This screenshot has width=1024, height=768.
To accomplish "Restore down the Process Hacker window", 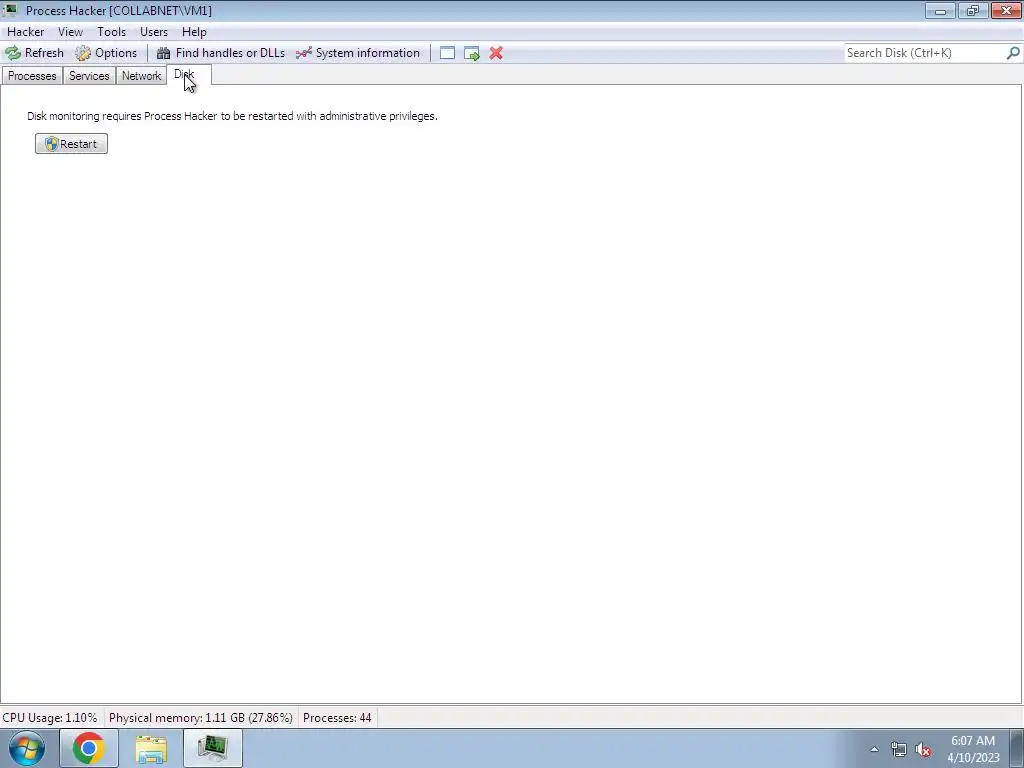I will point(973,10).
